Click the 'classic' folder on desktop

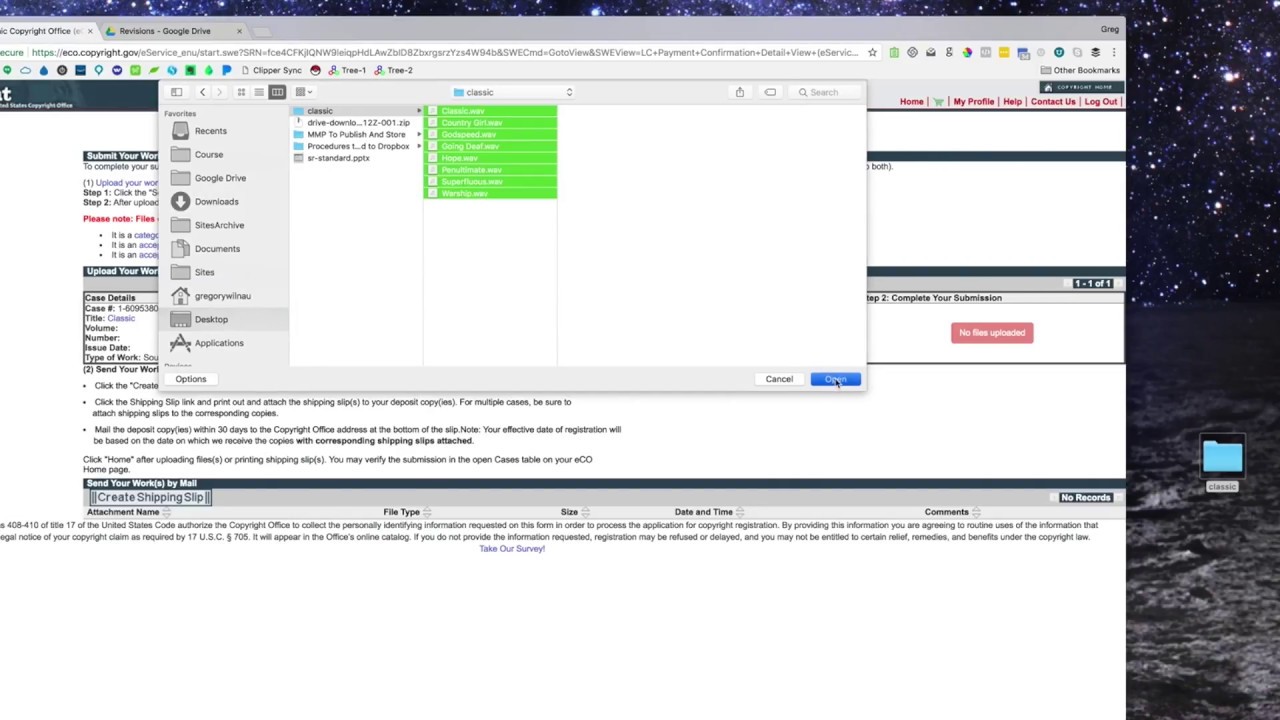[x=1222, y=462]
